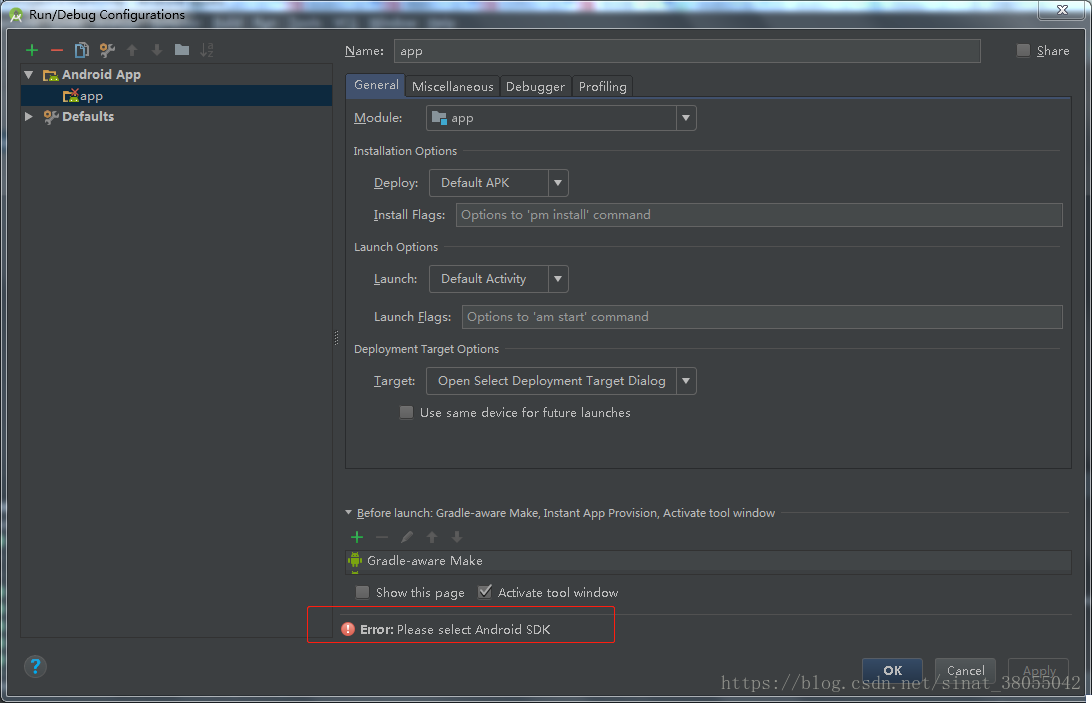
Task: Open the Miscellaneous tab
Action: click(452, 86)
